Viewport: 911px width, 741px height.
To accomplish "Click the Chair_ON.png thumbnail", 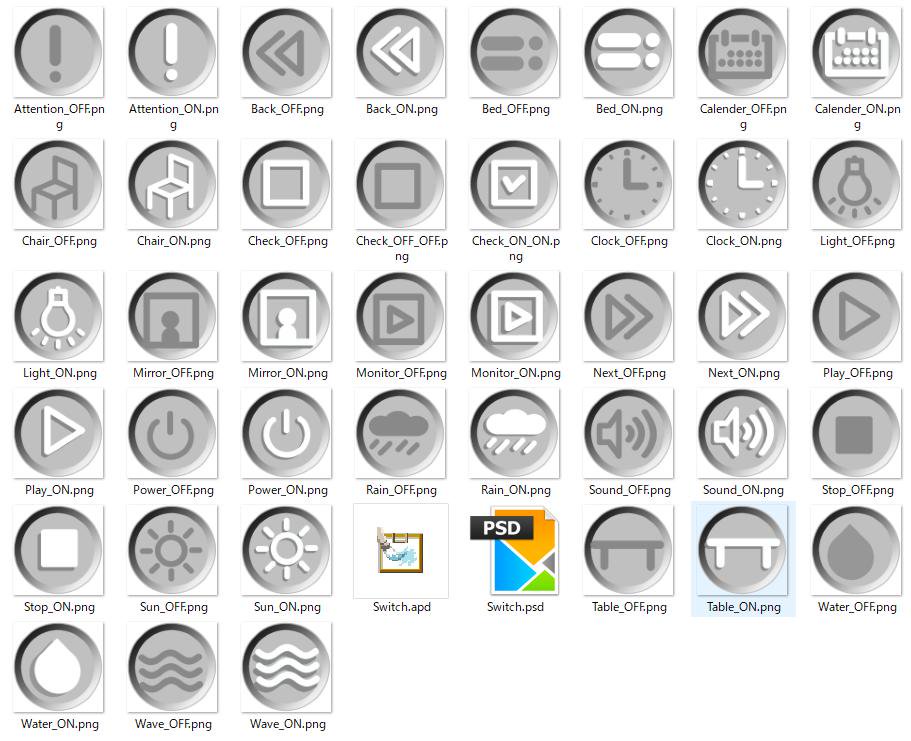I will point(172,185).
